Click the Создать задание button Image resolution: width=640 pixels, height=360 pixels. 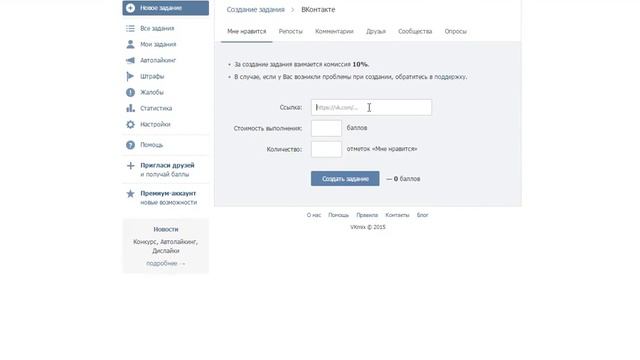click(345, 178)
